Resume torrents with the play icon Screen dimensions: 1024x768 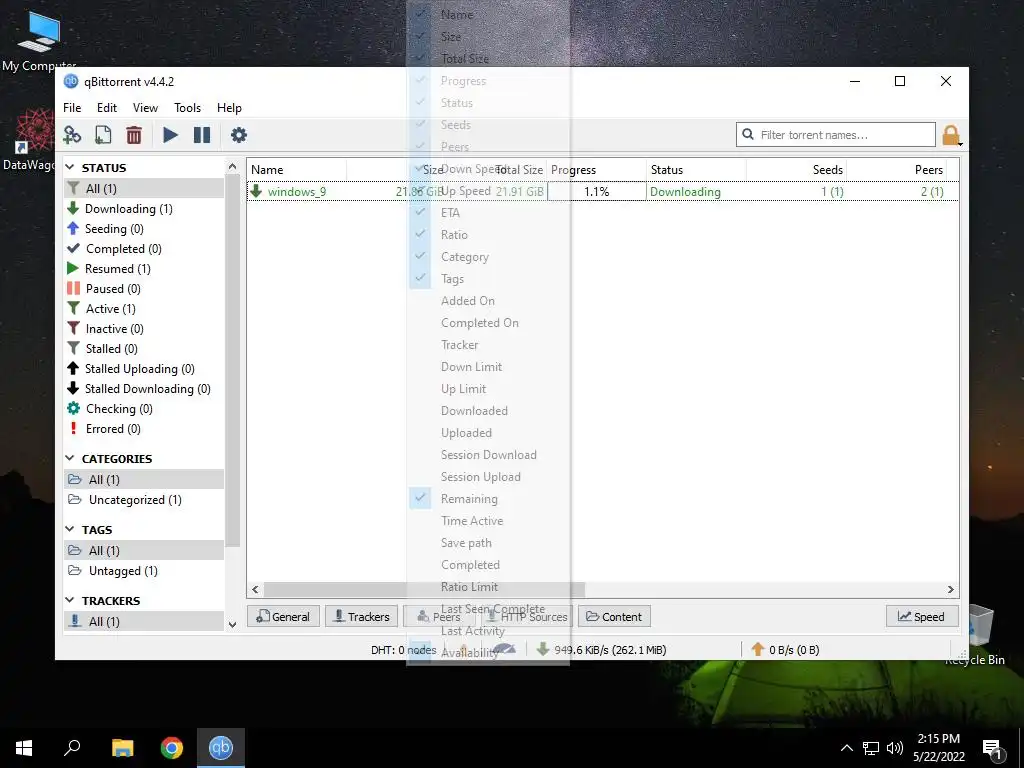click(170, 135)
